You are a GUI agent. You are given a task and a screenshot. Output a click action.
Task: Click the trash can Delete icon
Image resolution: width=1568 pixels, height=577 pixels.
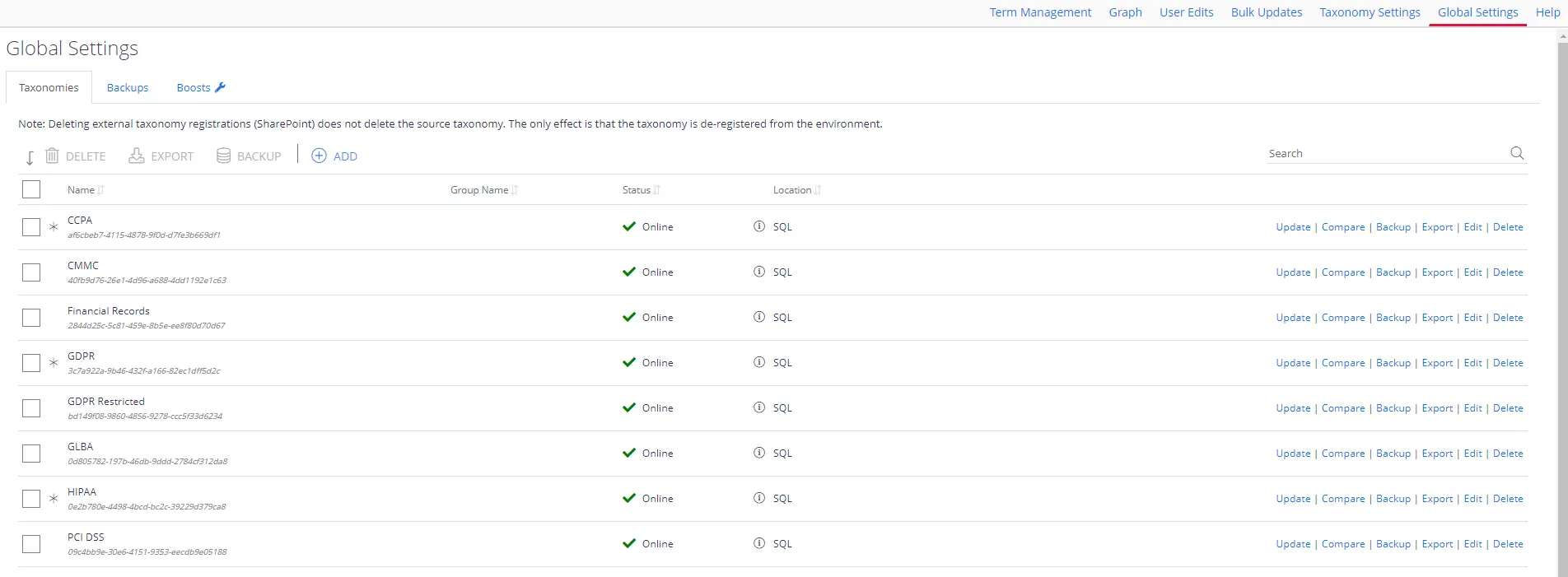tap(52, 156)
